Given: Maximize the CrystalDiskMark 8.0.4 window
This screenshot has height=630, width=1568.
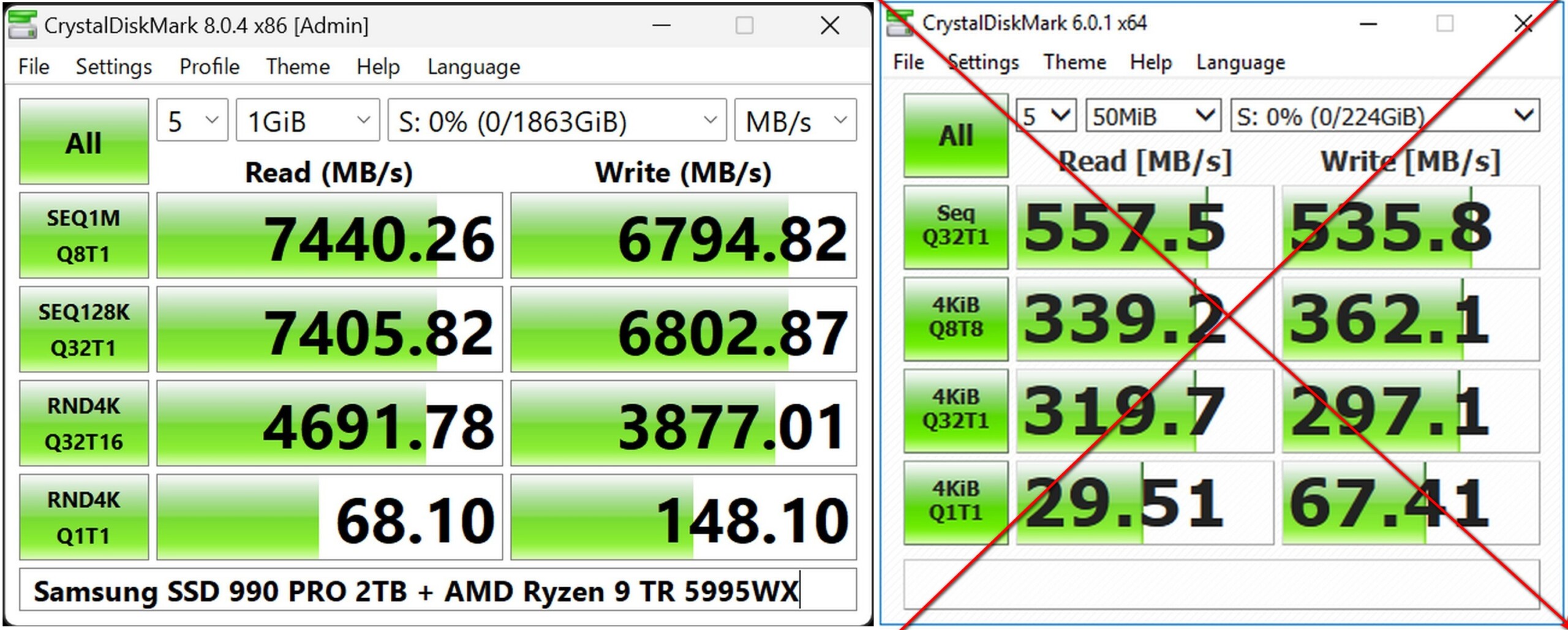Looking at the screenshot, I should [x=744, y=25].
